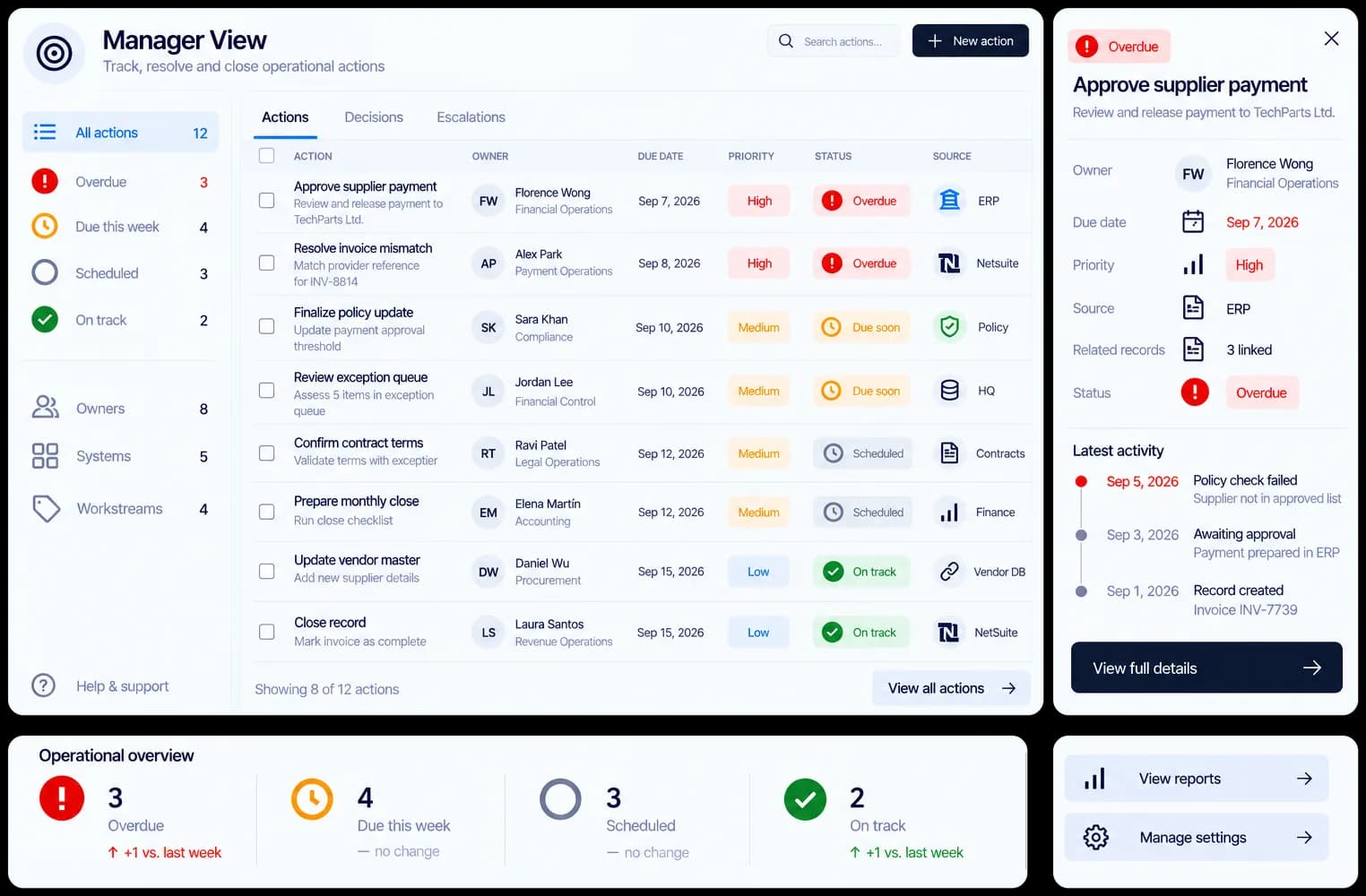The image size is (1366, 896).
Task: Open the Actions tab
Action: (285, 116)
